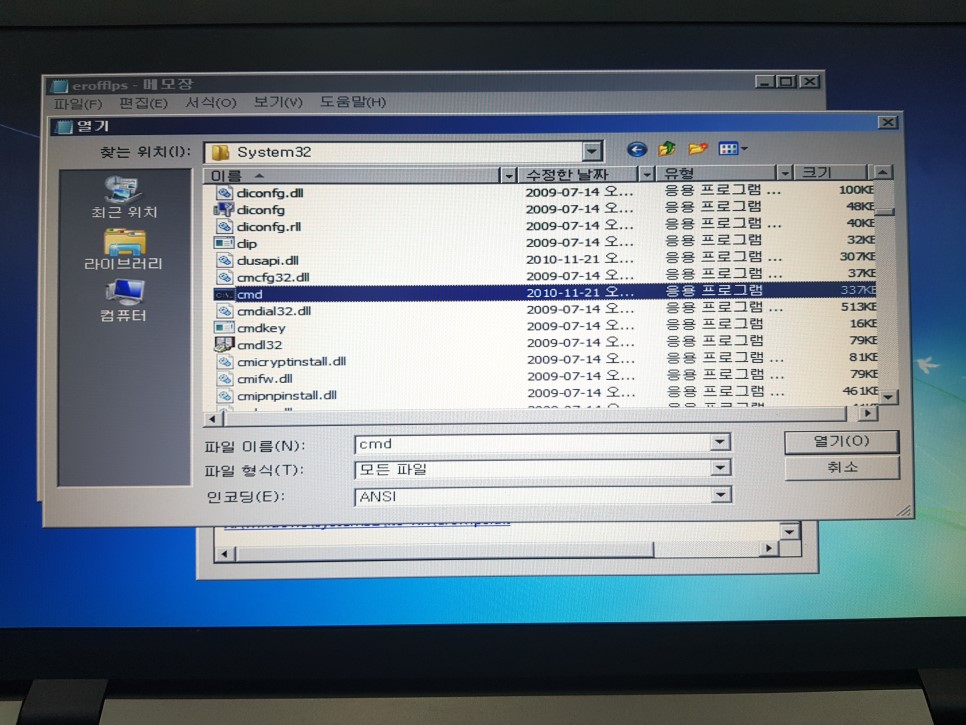Expand the 인코딩 ANSI dropdown
Screen dimensions: 966x725
720,495
